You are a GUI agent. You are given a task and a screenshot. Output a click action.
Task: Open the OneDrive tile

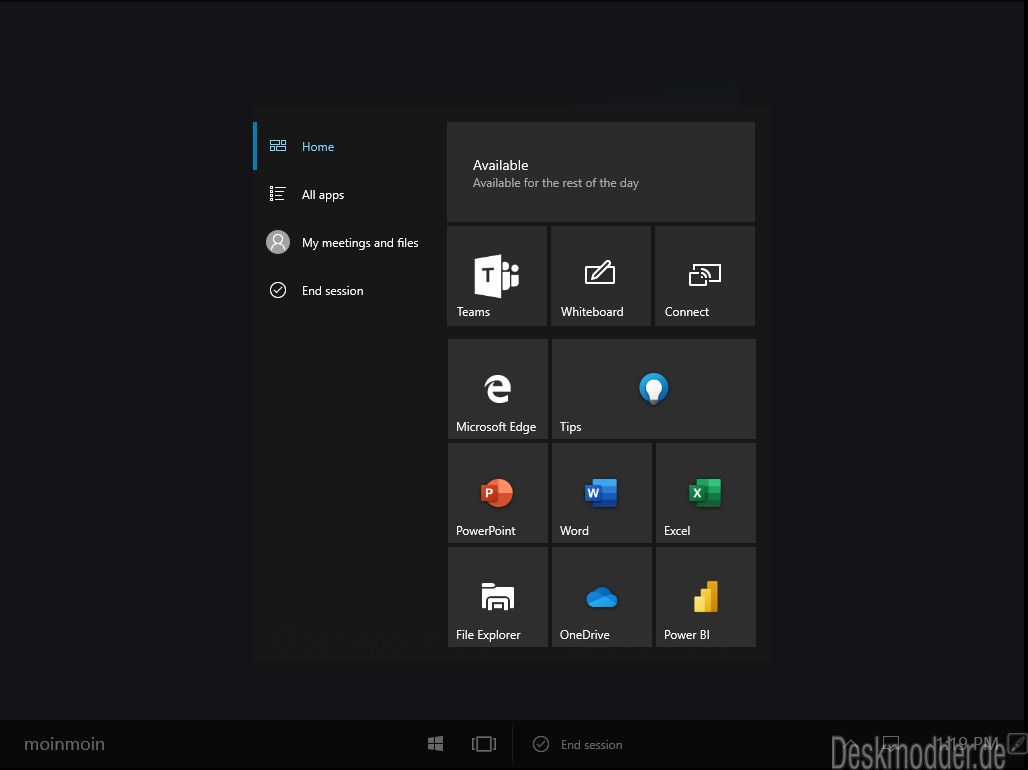[x=602, y=597]
